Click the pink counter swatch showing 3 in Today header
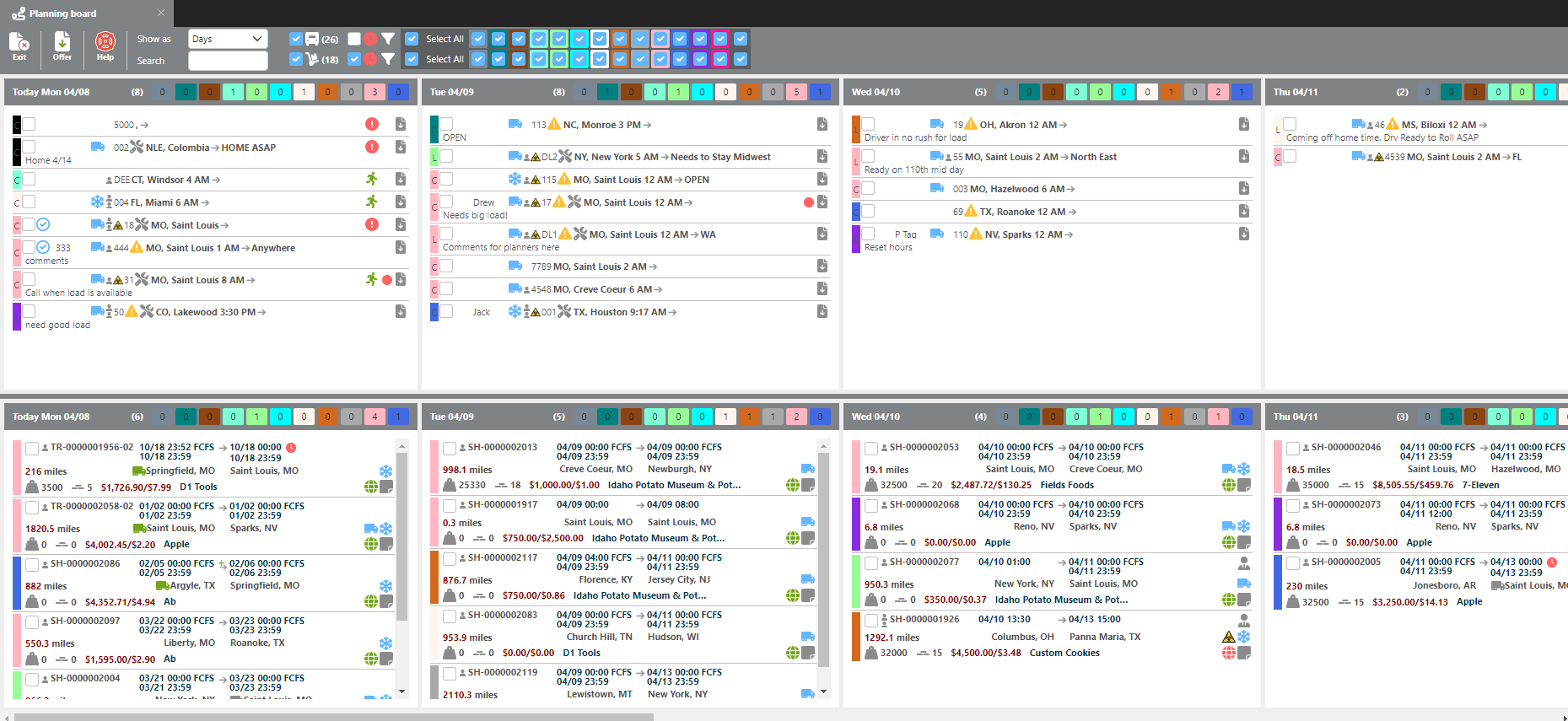Image resolution: width=1568 pixels, height=721 pixels. [374, 92]
